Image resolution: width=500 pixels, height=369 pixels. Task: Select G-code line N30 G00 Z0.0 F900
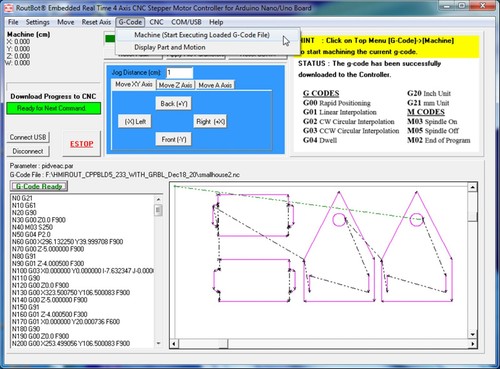[39, 220]
